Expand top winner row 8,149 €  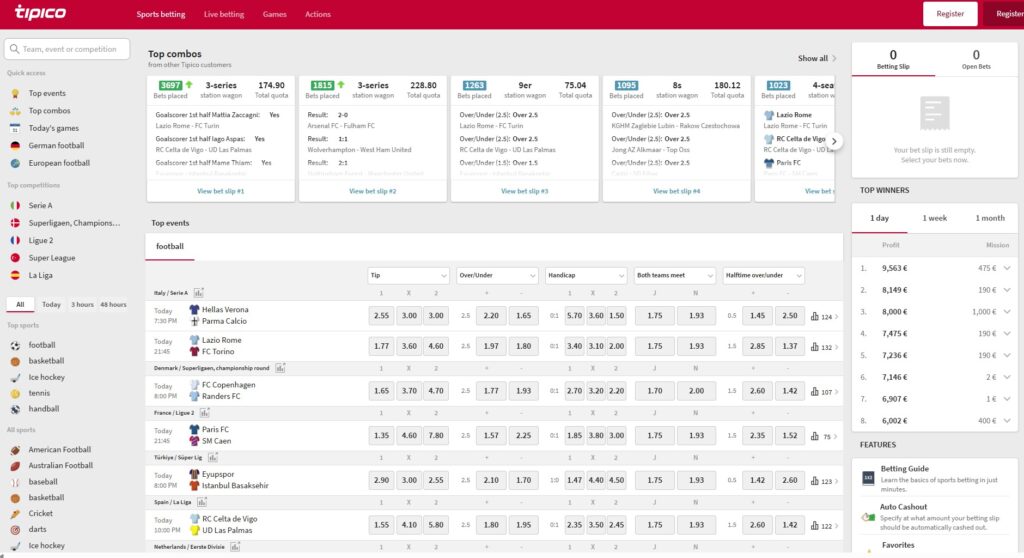click(1007, 290)
